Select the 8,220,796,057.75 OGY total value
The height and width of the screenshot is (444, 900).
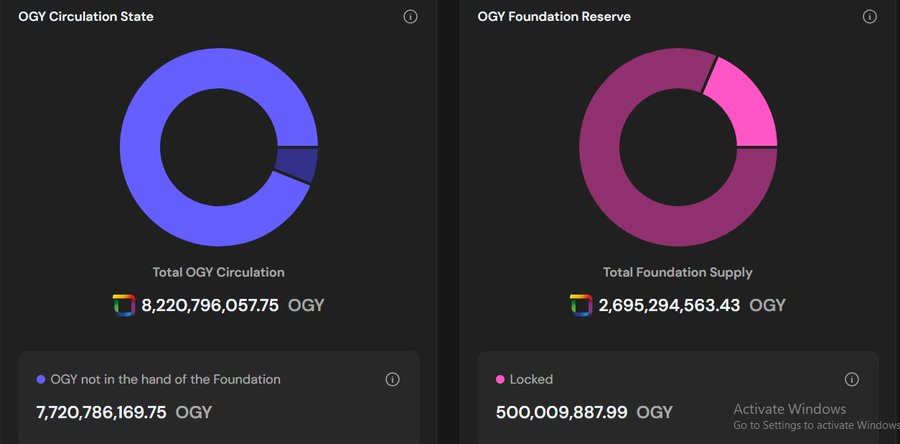pyautogui.click(x=232, y=305)
